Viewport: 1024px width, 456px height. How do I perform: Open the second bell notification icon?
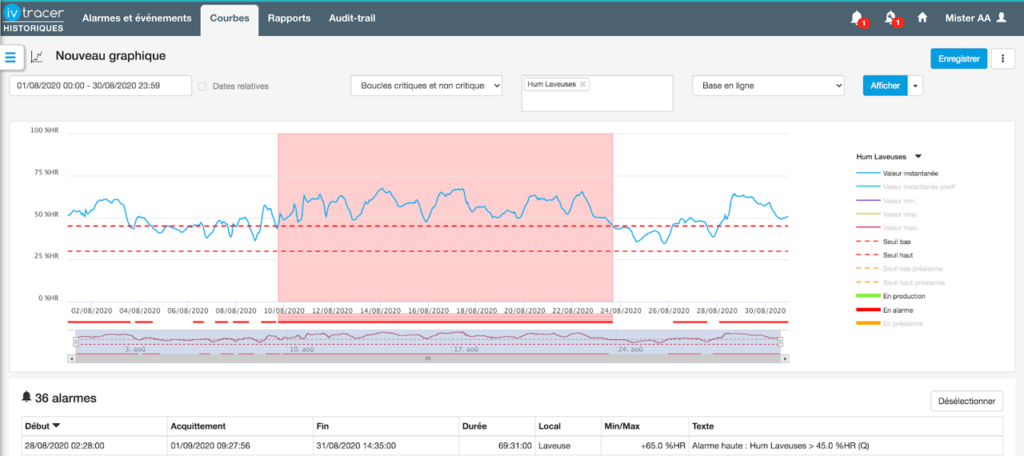click(x=890, y=18)
